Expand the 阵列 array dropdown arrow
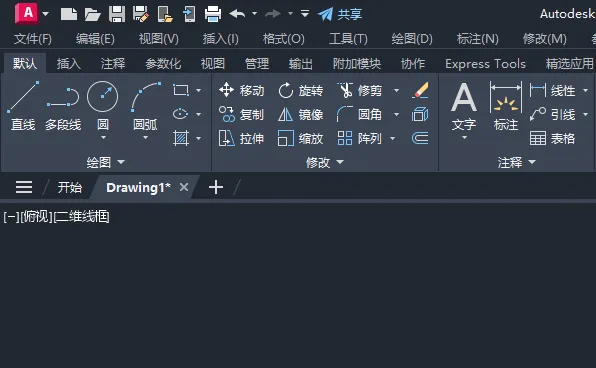 point(393,138)
